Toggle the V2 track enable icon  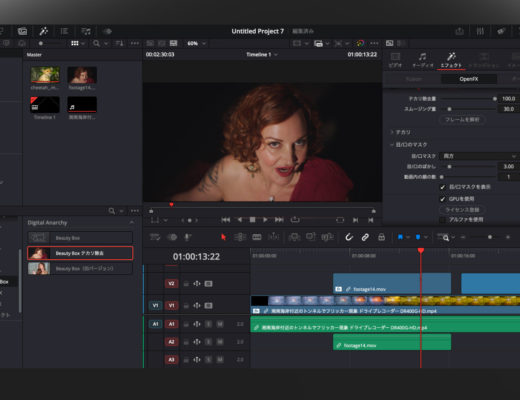[x=208, y=284]
